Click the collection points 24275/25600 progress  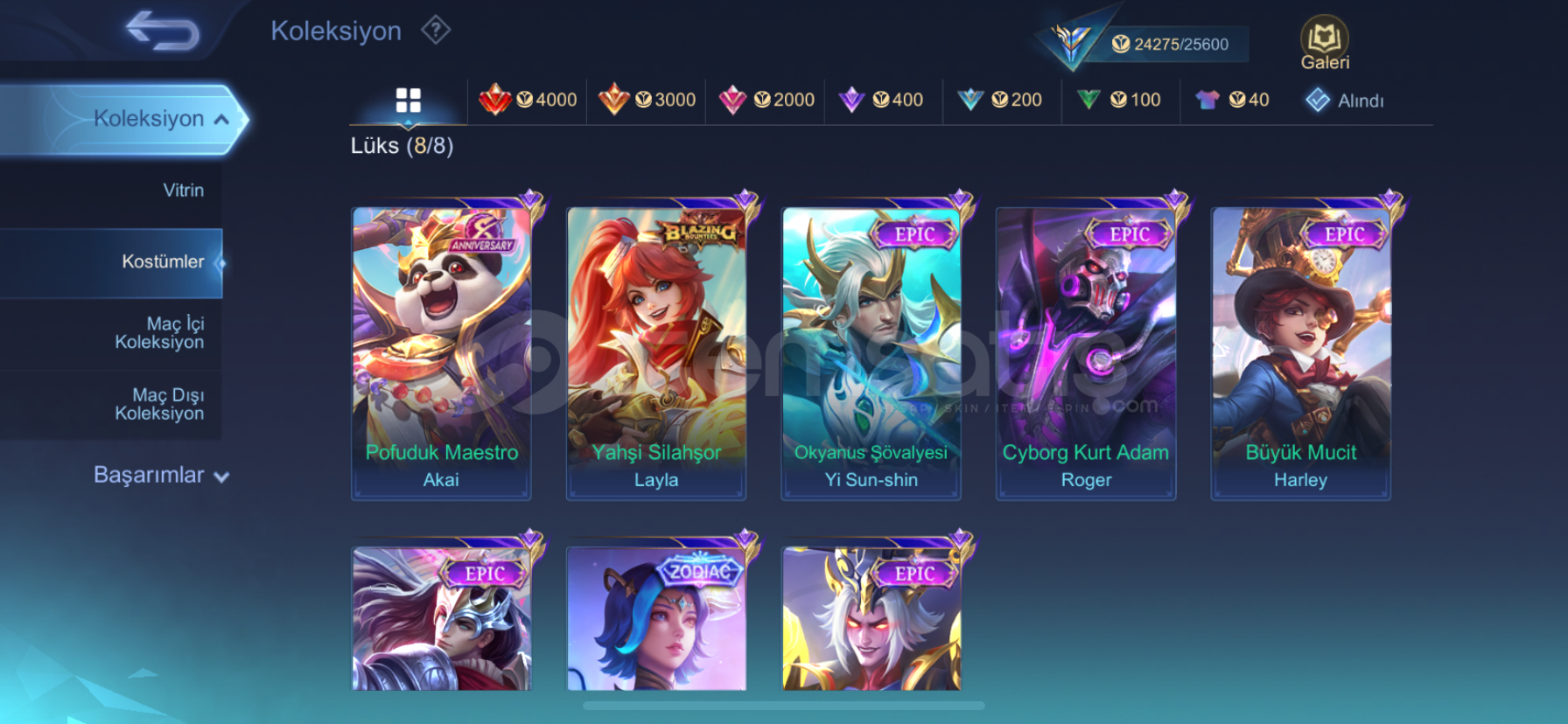click(x=1170, y=44)
